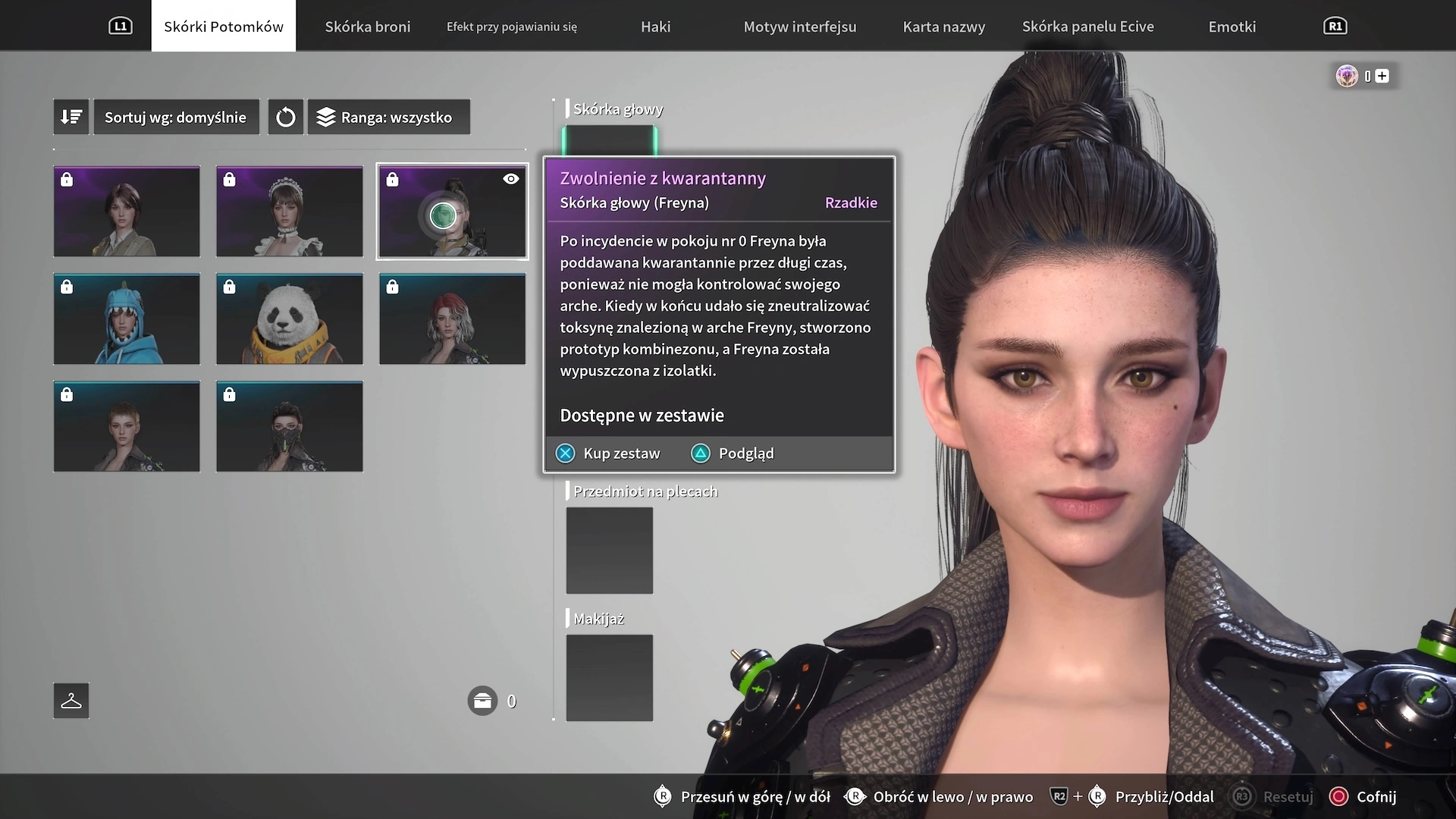Select the Makijaż empty slot
Screen dimensions: 1456x819
610,678
